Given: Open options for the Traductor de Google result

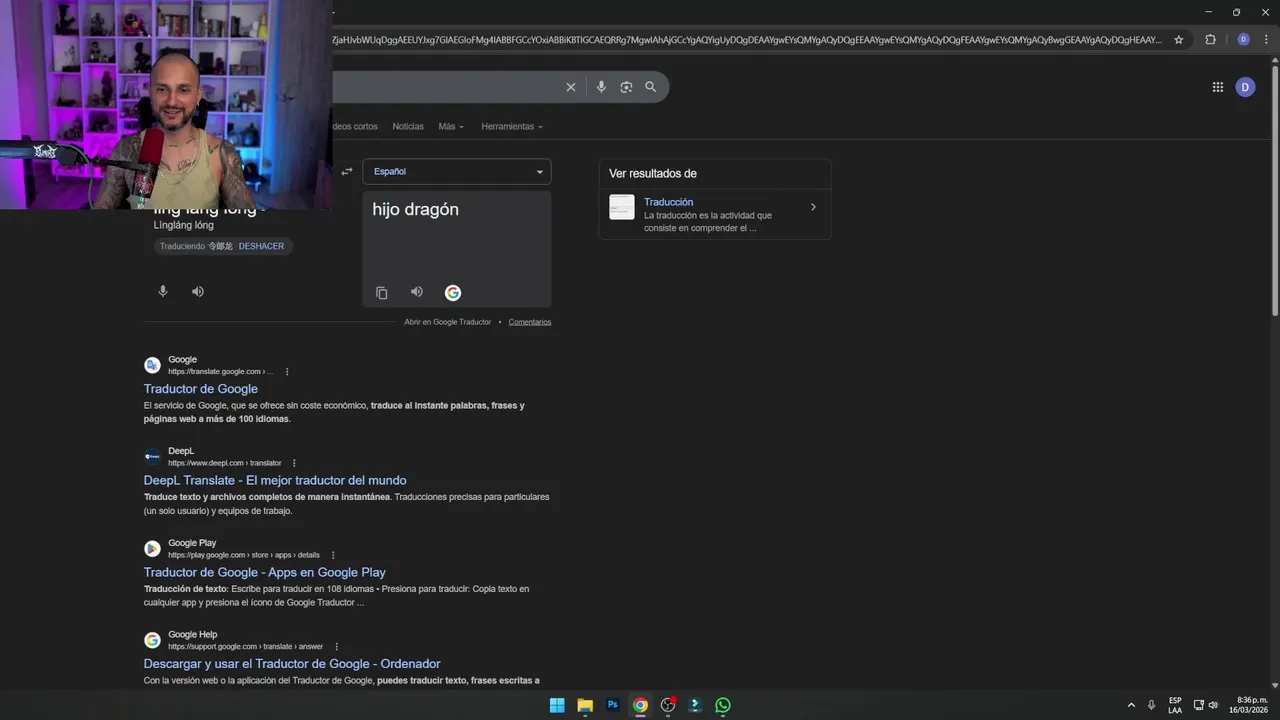Looking at the screenshot, I should 287,372.
